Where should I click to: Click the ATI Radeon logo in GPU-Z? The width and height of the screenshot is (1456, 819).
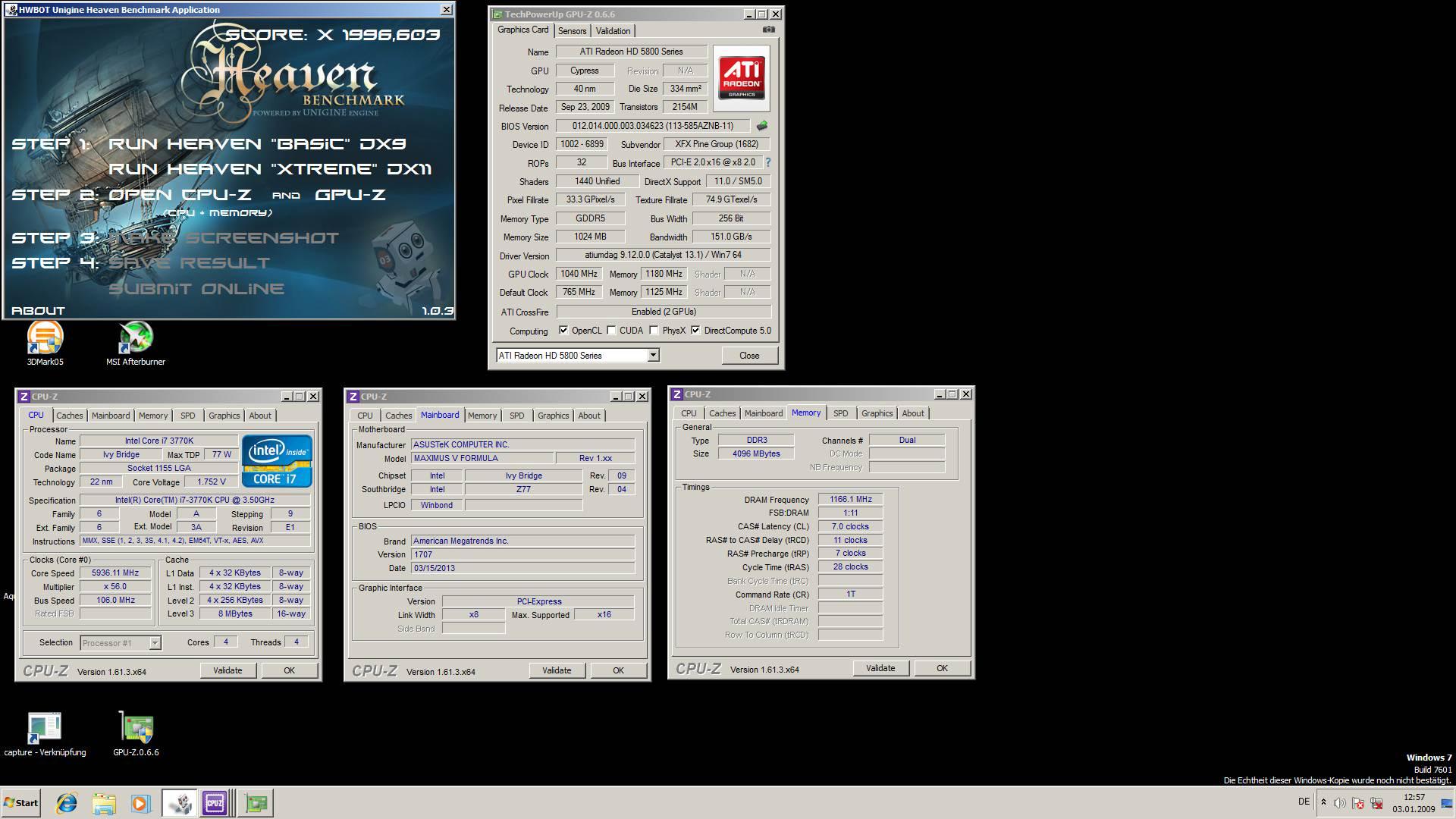(x=741, y=78)
